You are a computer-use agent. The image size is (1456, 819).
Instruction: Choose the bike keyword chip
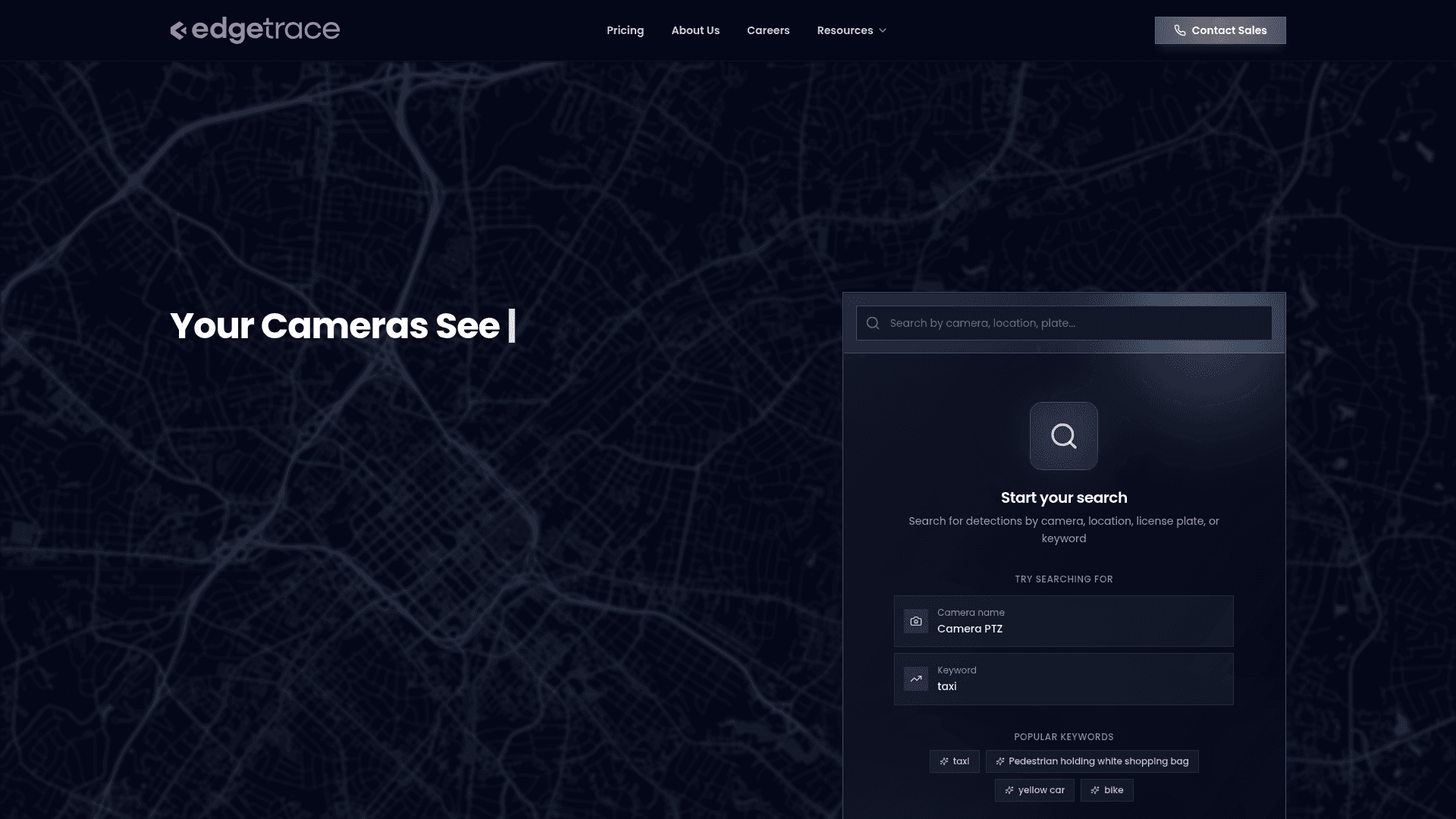[1106, 790]
